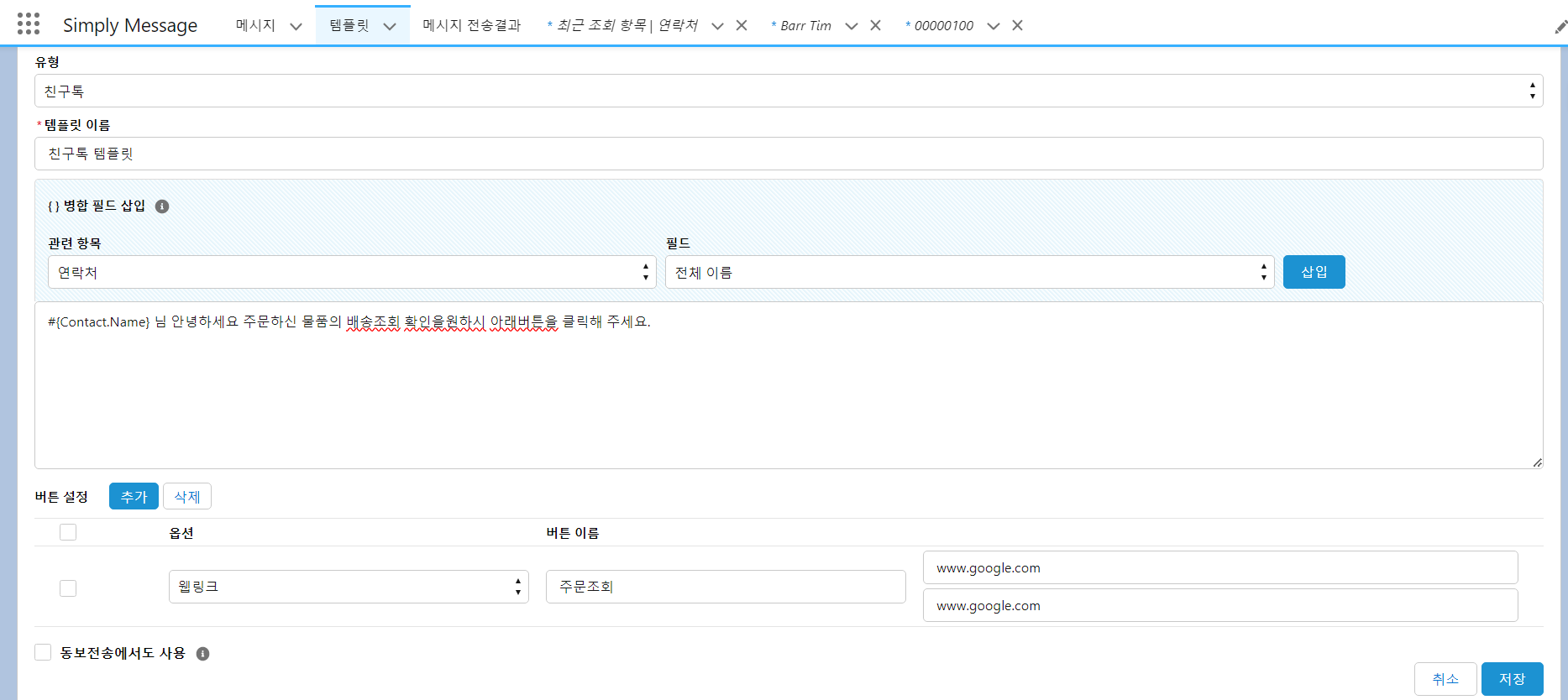1568x700 pixels.
Task: Click the pencil edit icon in navigation bar
Action: pyautogui.click(x=1560, y=27)
